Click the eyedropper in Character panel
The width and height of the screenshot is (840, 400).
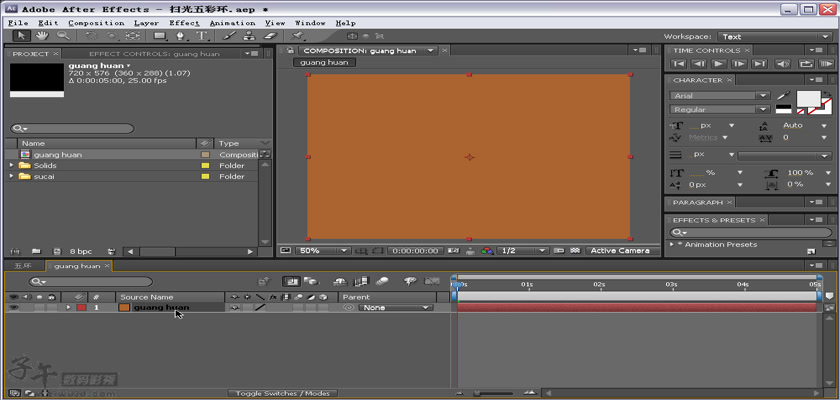pos(783,96)
